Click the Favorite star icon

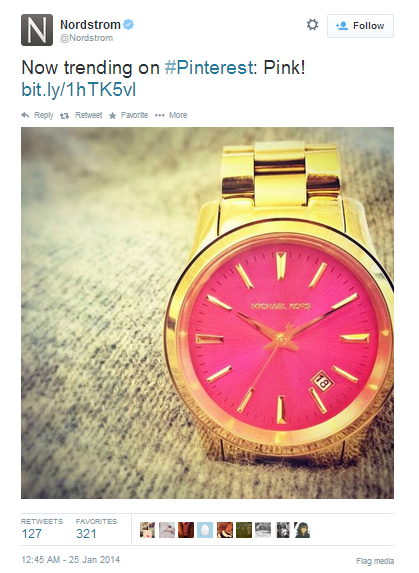point(113,115)
